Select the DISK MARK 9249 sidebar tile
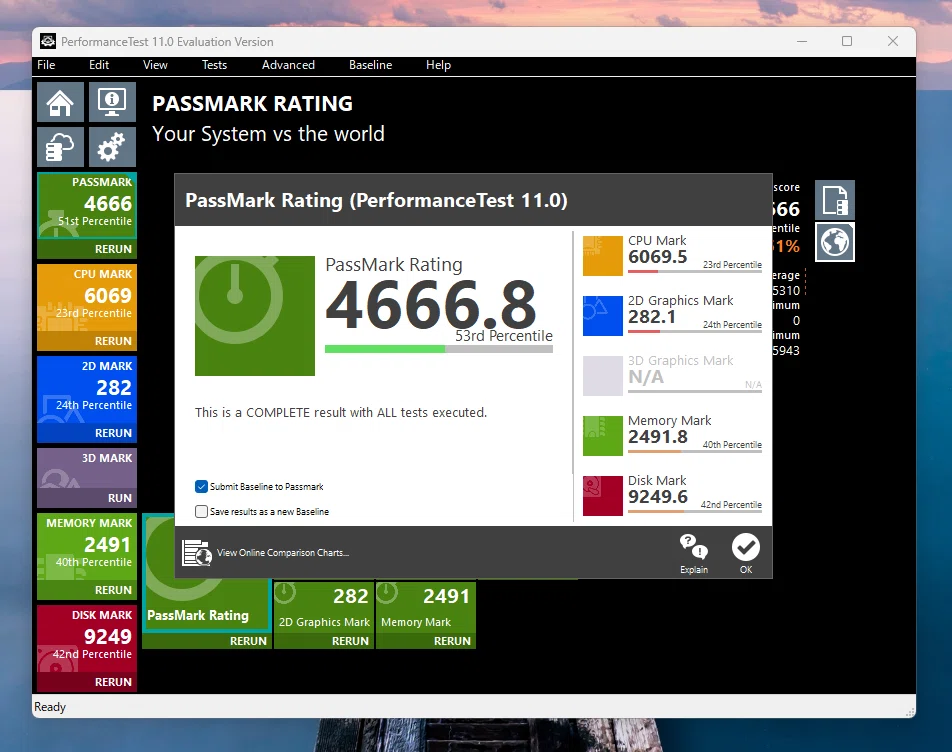This screenshot has width=952, height=752. [x=87, y=639]
